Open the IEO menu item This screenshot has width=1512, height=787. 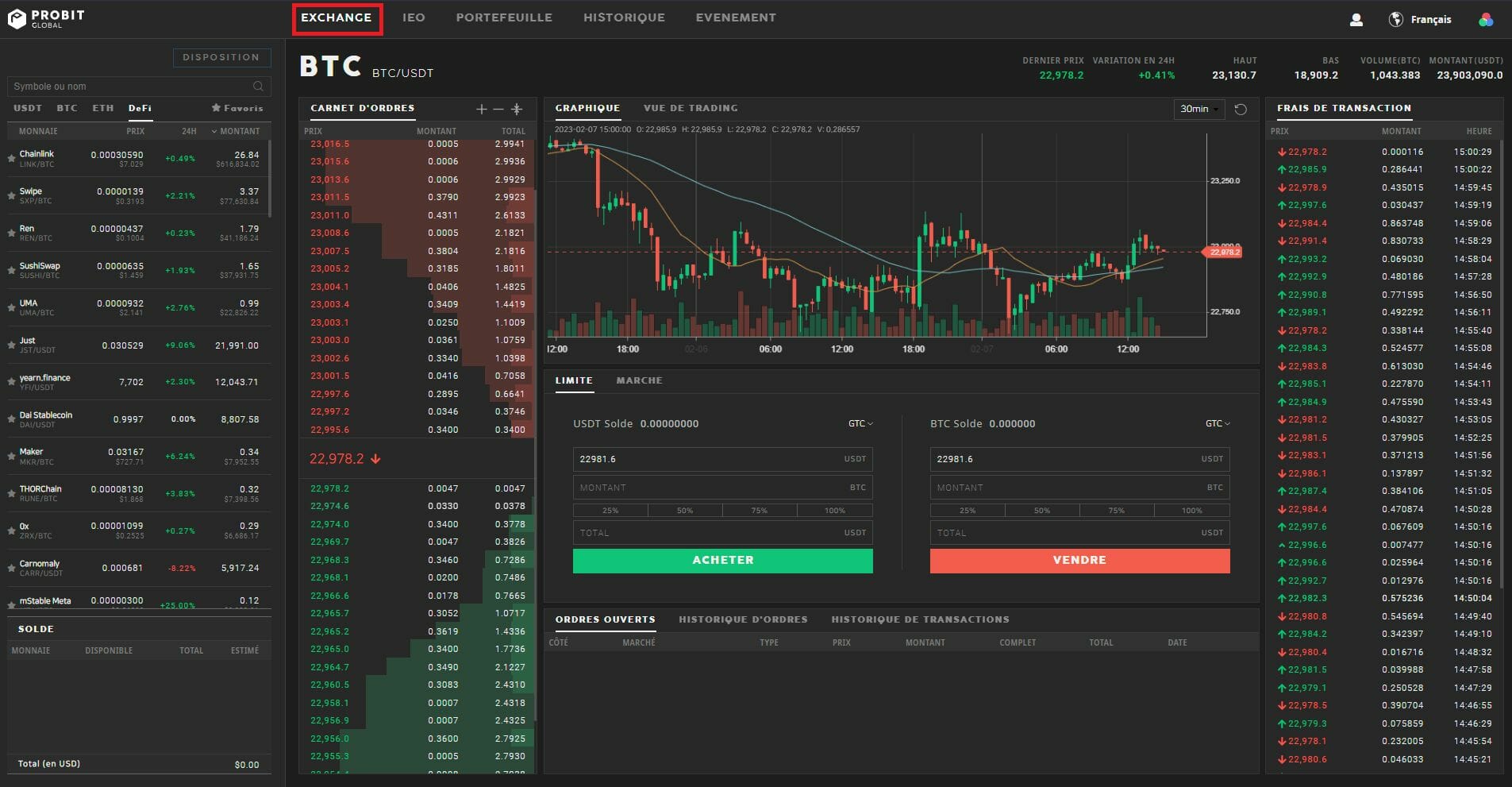coord(414,17)
